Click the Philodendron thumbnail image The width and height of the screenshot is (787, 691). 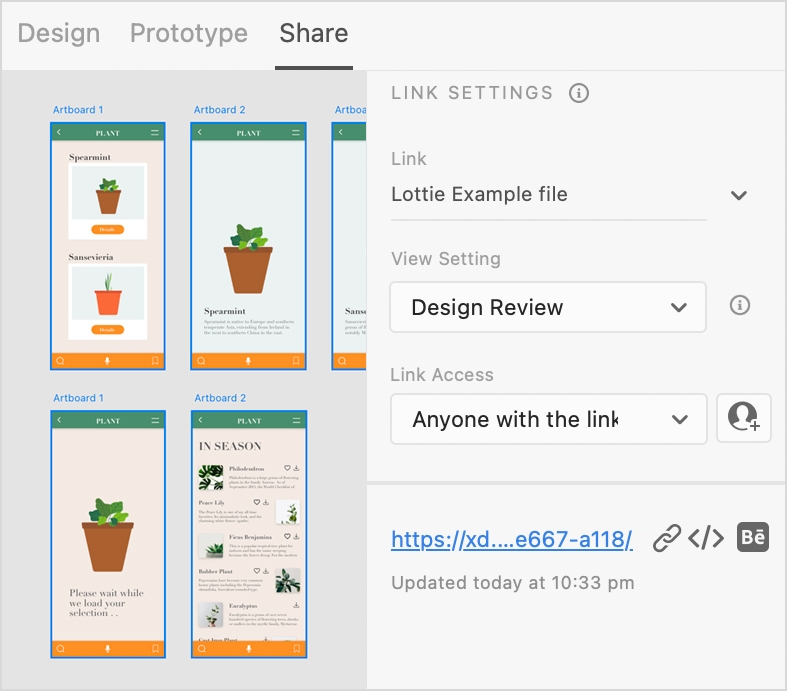coord(211,477)
